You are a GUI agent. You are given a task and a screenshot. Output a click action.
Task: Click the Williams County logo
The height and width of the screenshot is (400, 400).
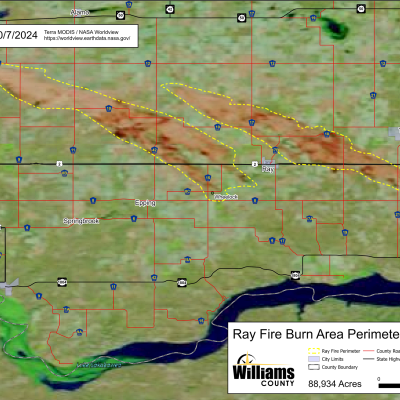click(x=264, y=370)
